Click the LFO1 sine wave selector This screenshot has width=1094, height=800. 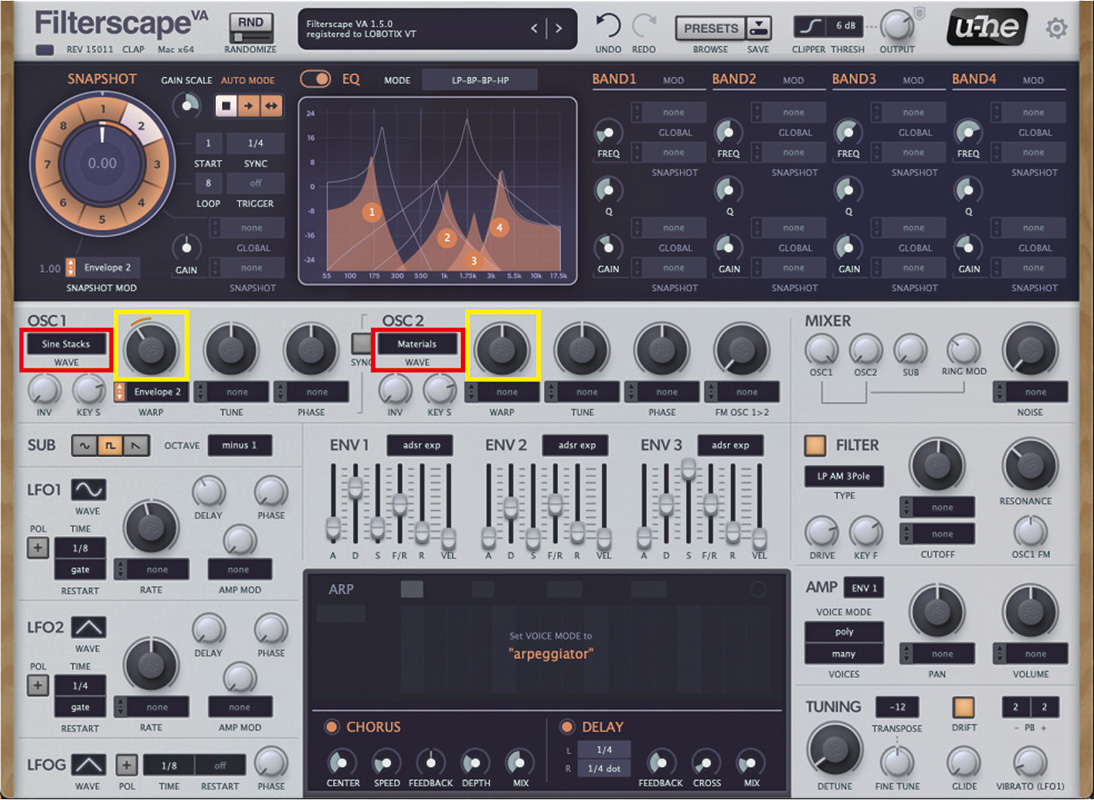pyautogui.click(x=89, y=489)
